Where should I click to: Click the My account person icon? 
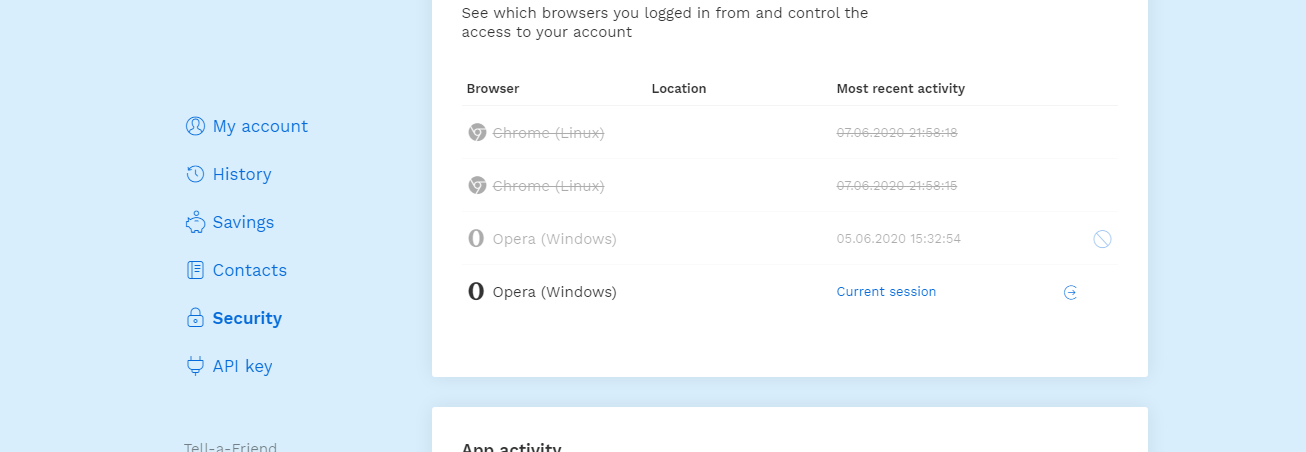pyautogui.click(x=195, y=126)
